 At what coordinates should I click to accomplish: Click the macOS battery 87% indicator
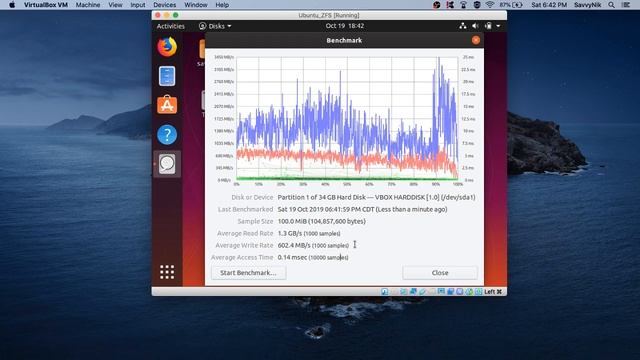pos(511,5)
